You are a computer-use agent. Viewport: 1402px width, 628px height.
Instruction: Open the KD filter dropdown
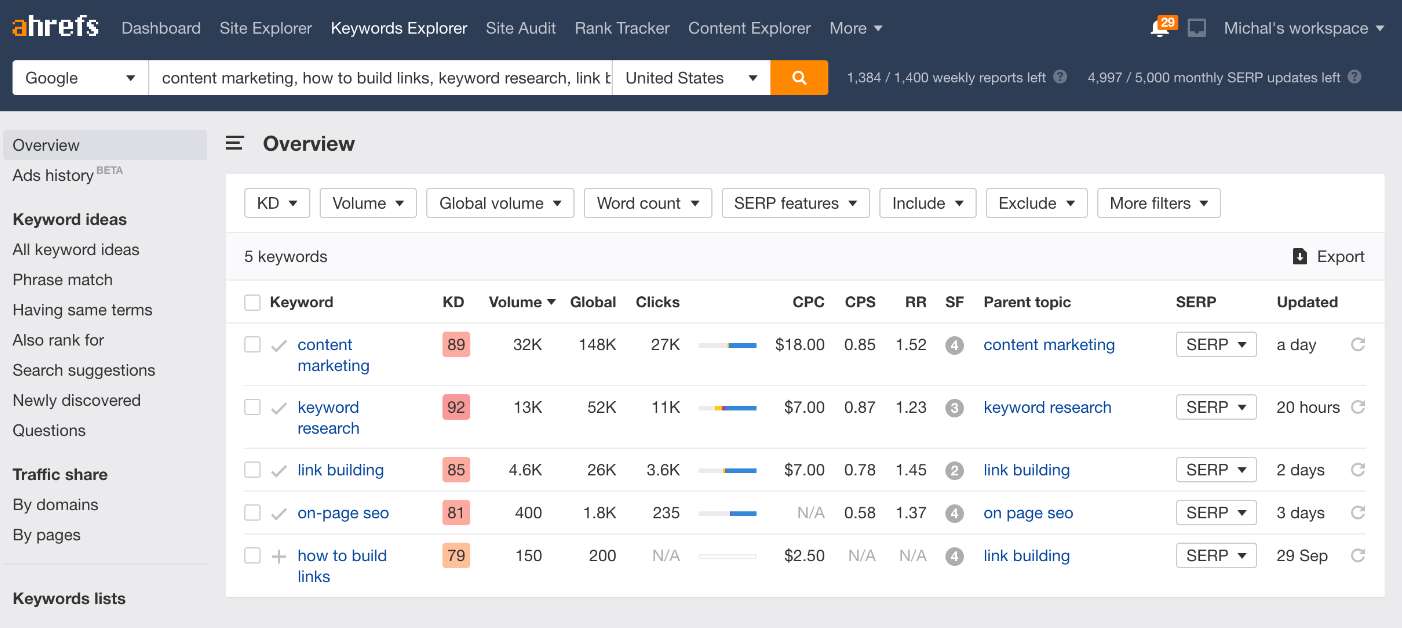tap(277, 203)
